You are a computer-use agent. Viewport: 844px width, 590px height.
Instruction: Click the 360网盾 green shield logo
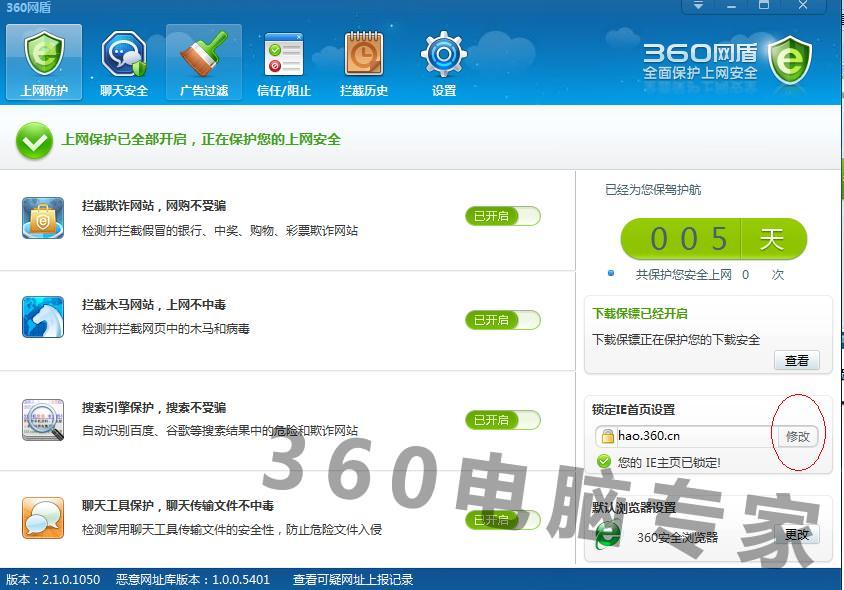click(790, 60)
